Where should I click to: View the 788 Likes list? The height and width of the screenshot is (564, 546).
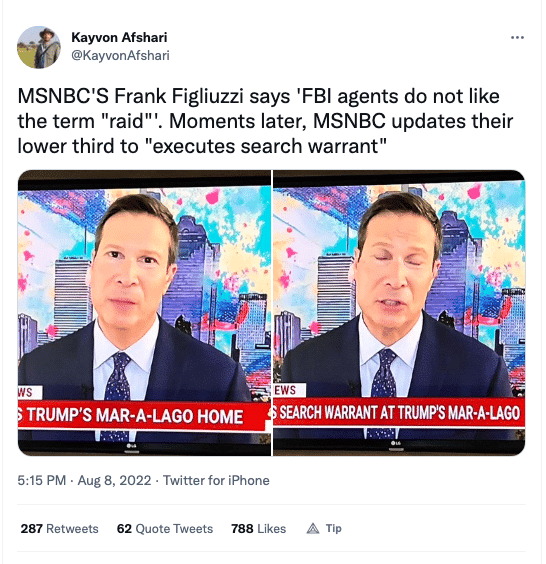[x=259, y=528]
